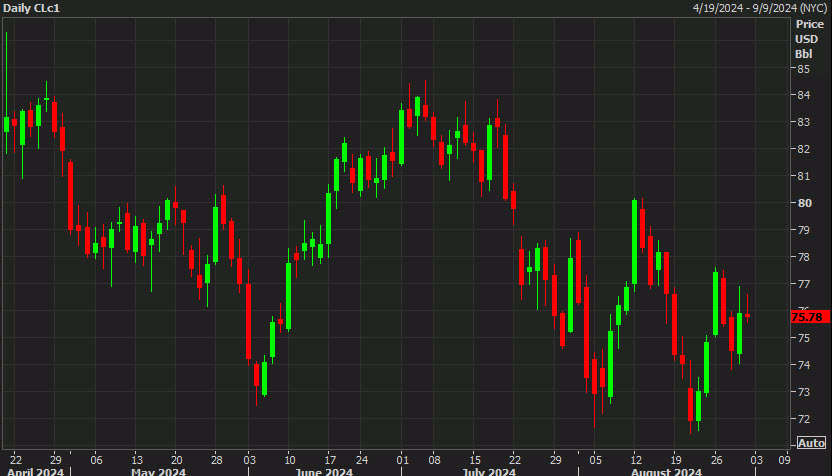Click the Auto scale button
This screenshot has width=832, height=476.
tap(811, 443)
